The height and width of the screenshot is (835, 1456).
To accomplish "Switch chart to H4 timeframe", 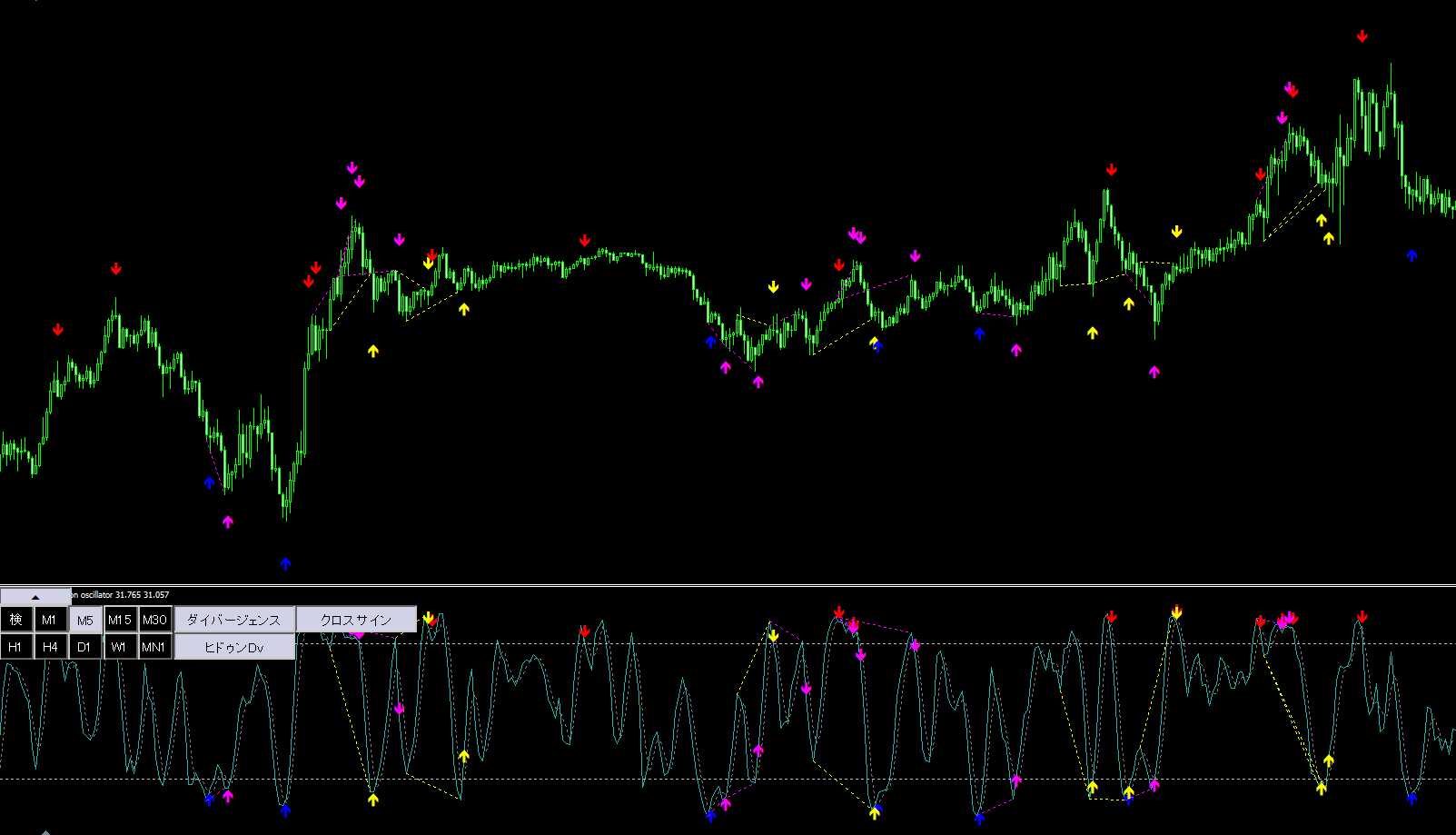I will click(50, 647).
